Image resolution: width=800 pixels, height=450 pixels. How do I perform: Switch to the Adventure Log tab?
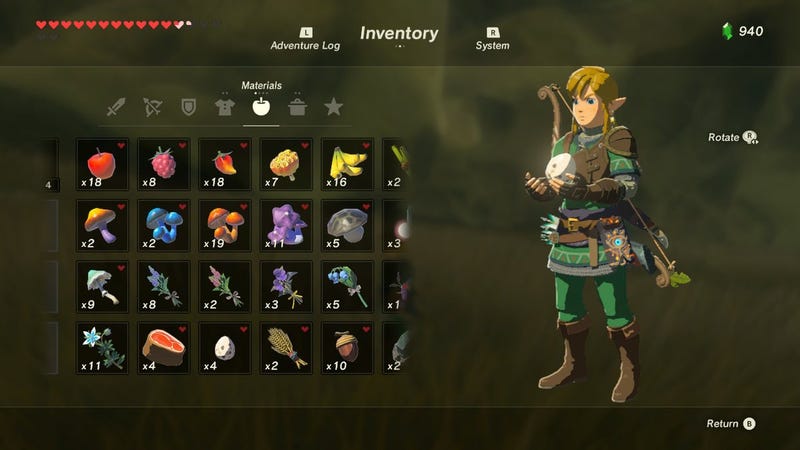pos(305,40)
